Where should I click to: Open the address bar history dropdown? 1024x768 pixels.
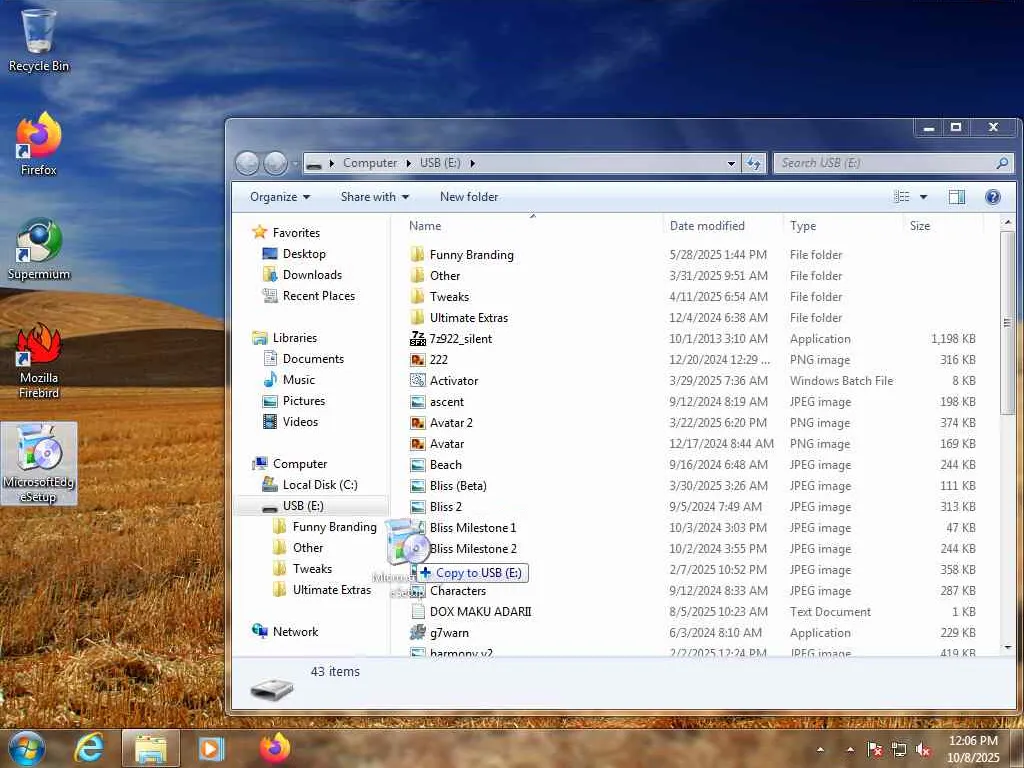click(x=731, y=163)
